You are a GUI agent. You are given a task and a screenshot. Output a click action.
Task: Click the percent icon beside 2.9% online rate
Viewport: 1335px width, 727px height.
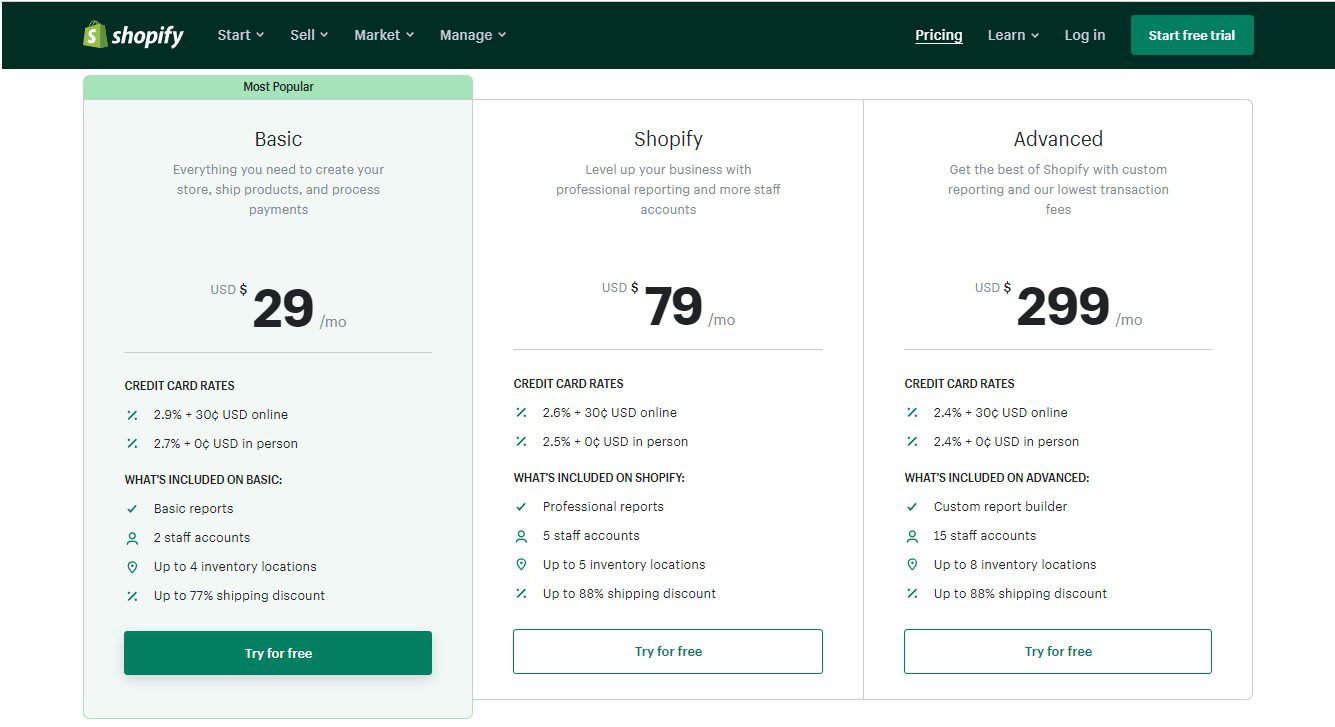(x=131, y=414)
